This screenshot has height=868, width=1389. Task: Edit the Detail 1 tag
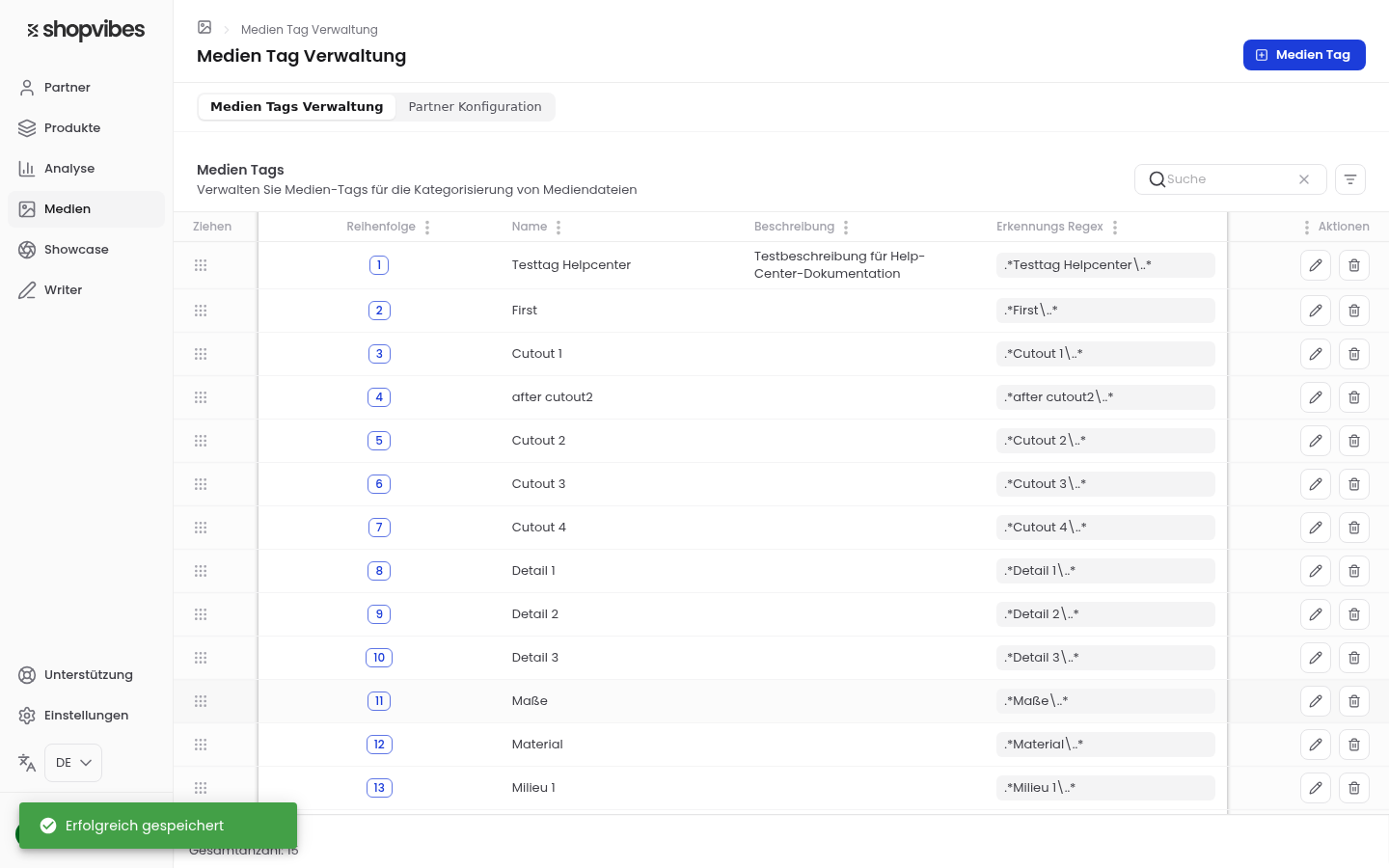[1316, 571]
